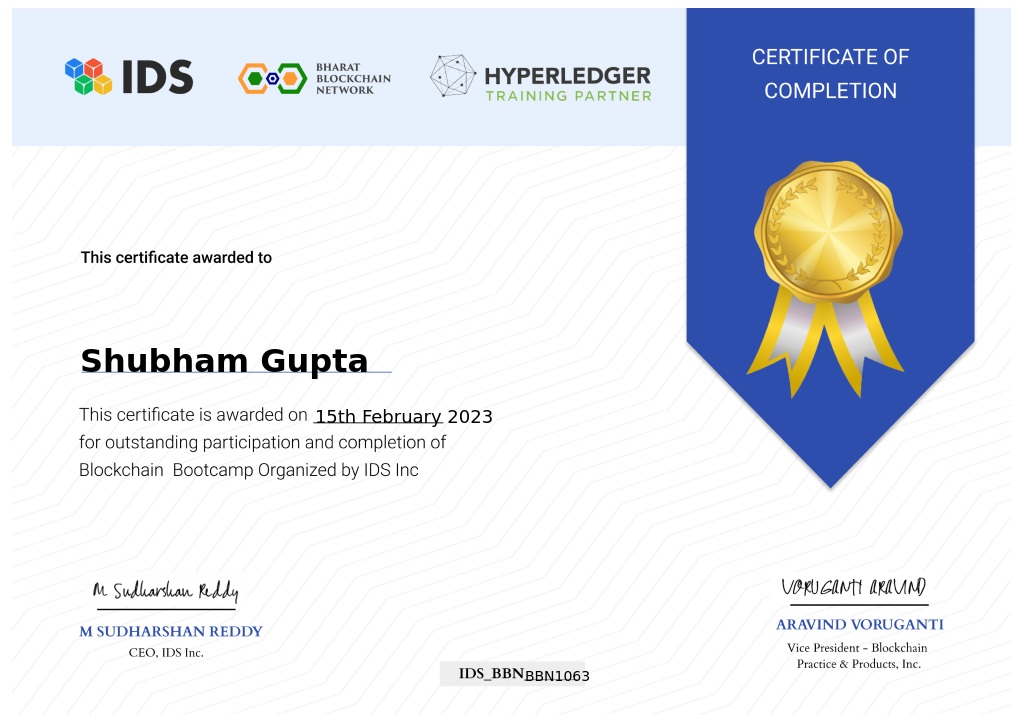
Task: Click M Sudharshan Reddy's handwritten signature
Action: pyautogui.click(x=165, y=591)
